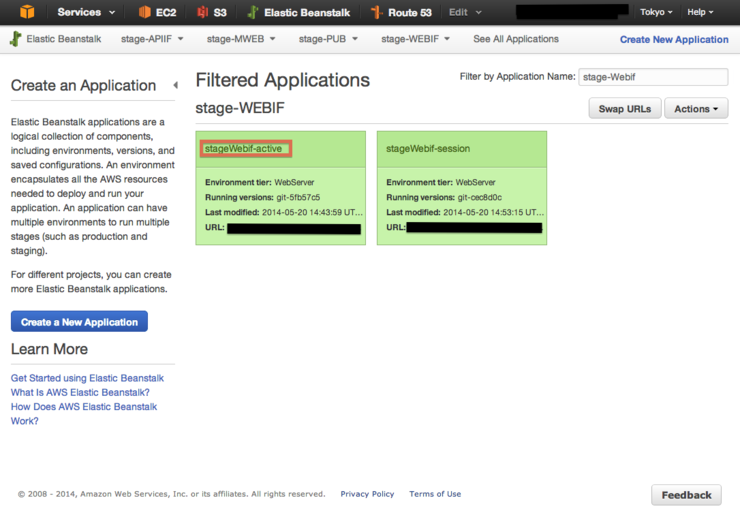
Task: Open the stageWebif-active environment
Action: [243, 149]
